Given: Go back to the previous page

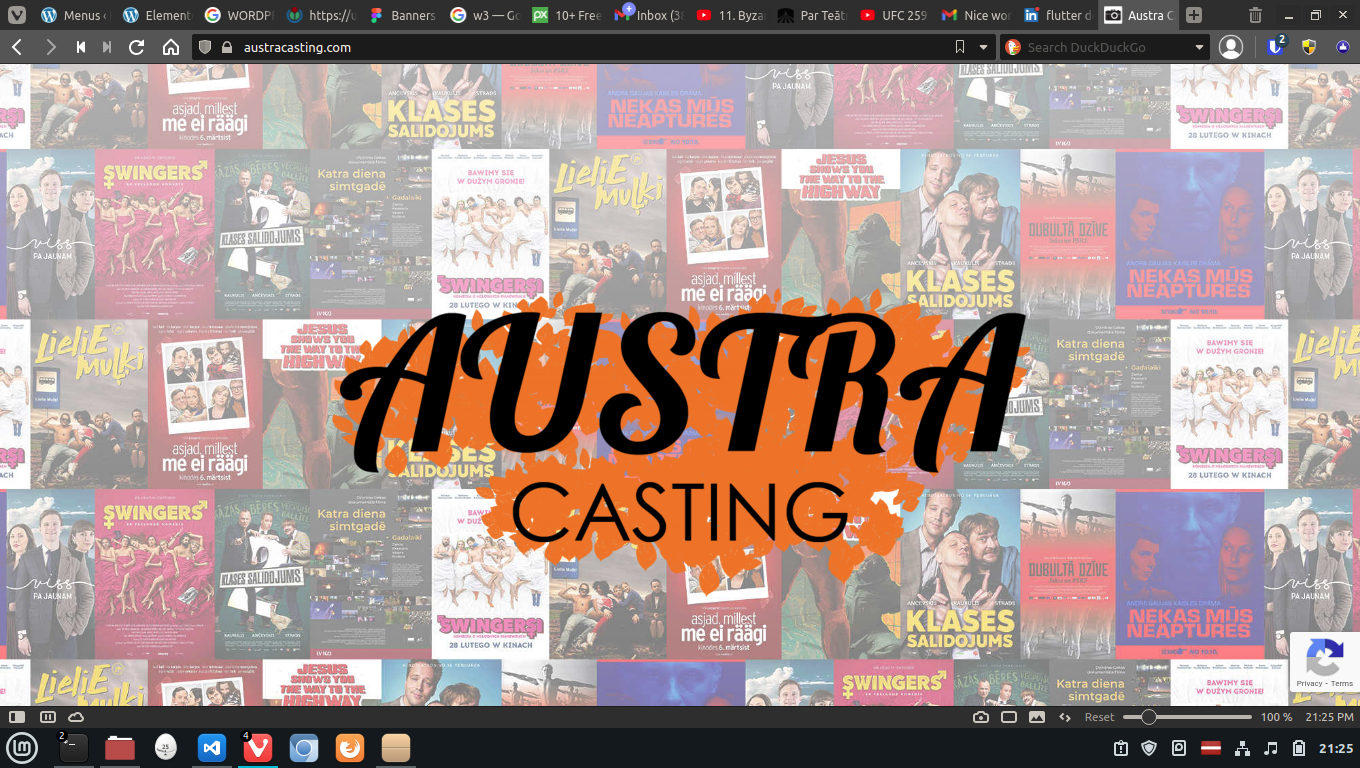Looking at the screenshot, I should tap(17, 47).
